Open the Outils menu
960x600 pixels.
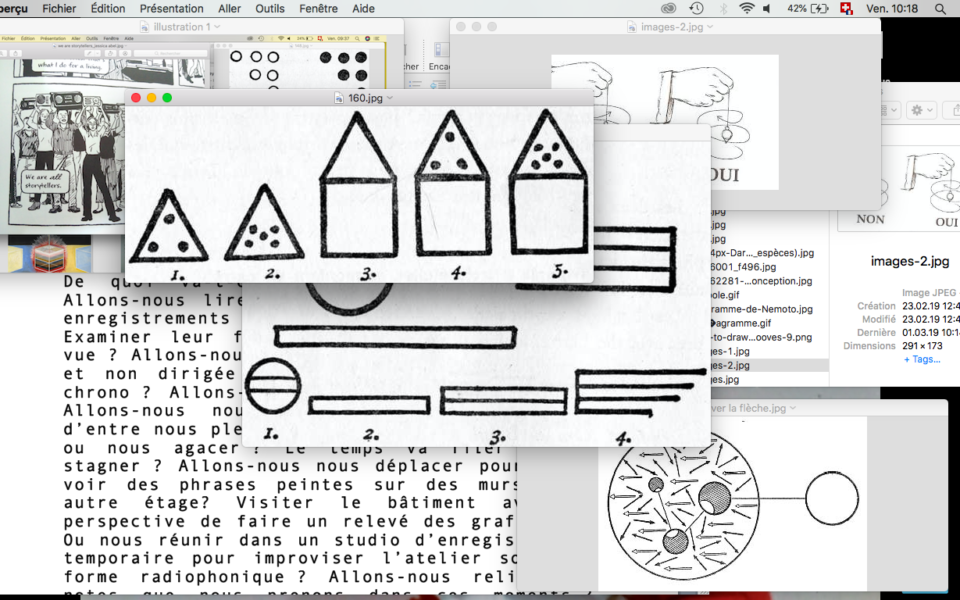269,8
